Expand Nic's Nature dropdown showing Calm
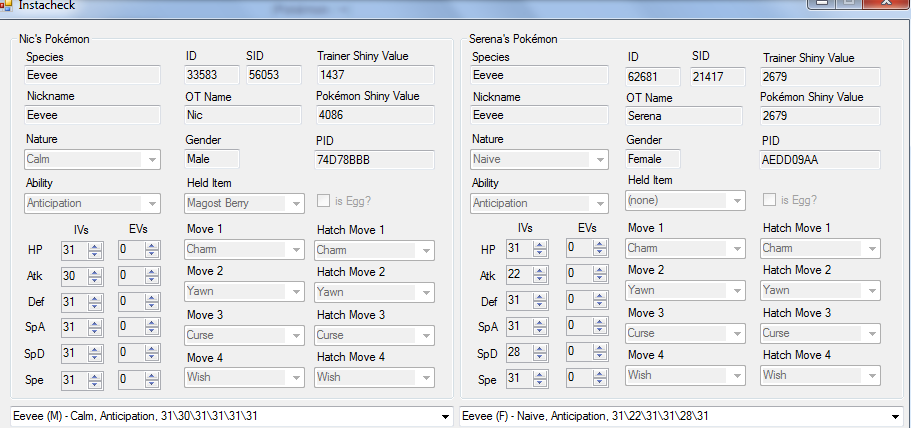 92,159
